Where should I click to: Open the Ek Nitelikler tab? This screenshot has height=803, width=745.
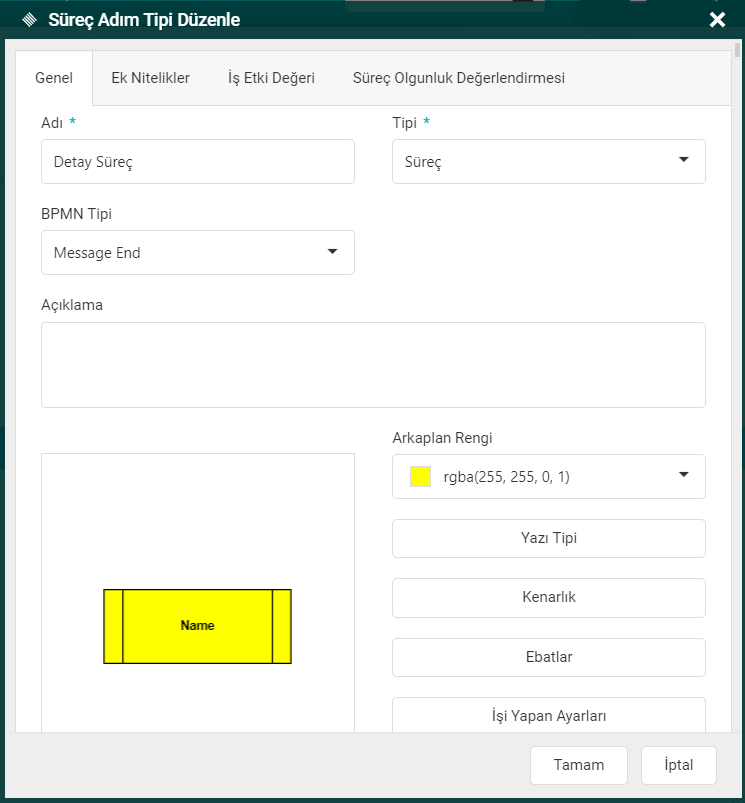click(x=150, y=78)
